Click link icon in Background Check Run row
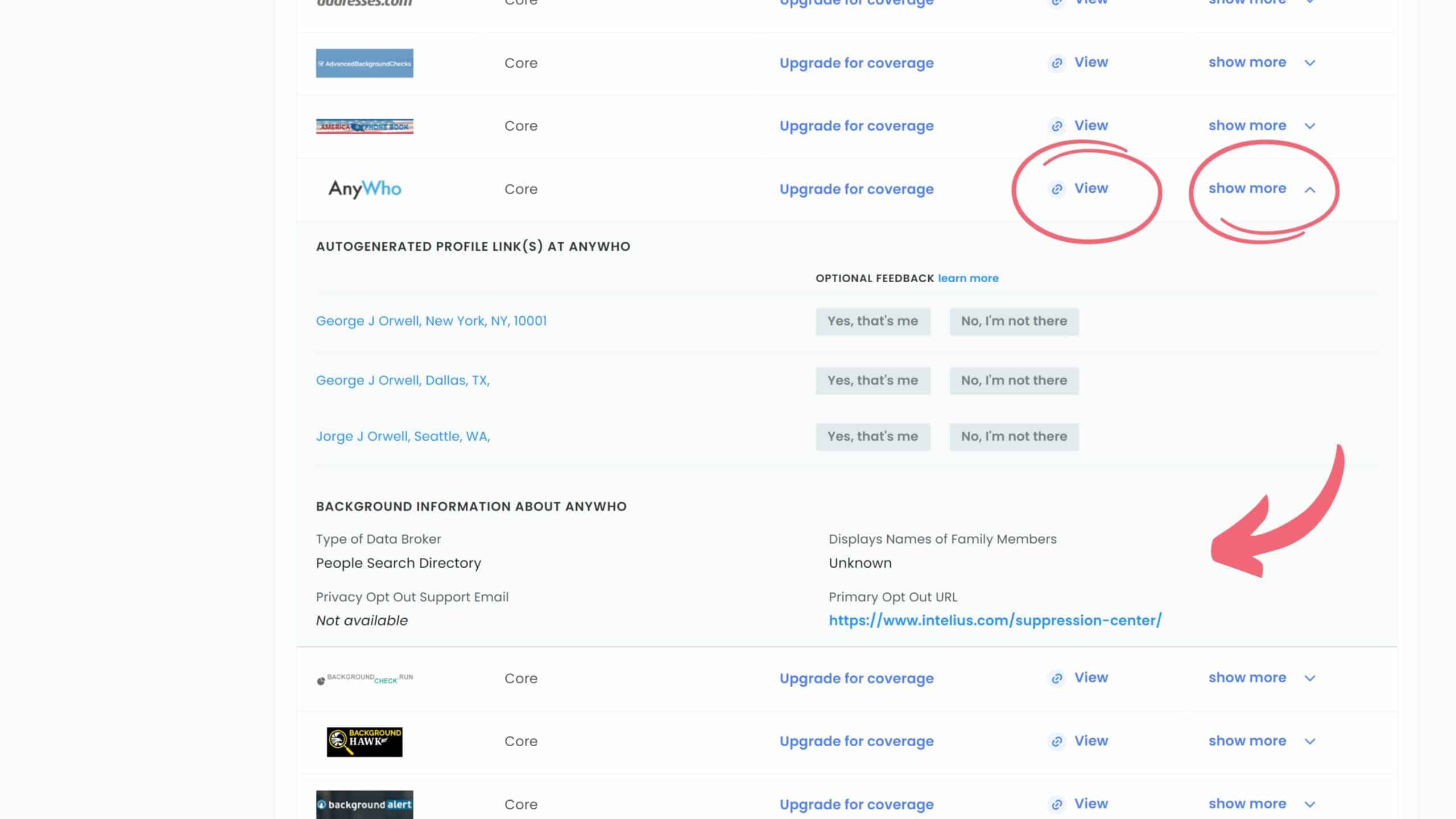This screenshot has height=819, width=1456. tap(1057, 679)
